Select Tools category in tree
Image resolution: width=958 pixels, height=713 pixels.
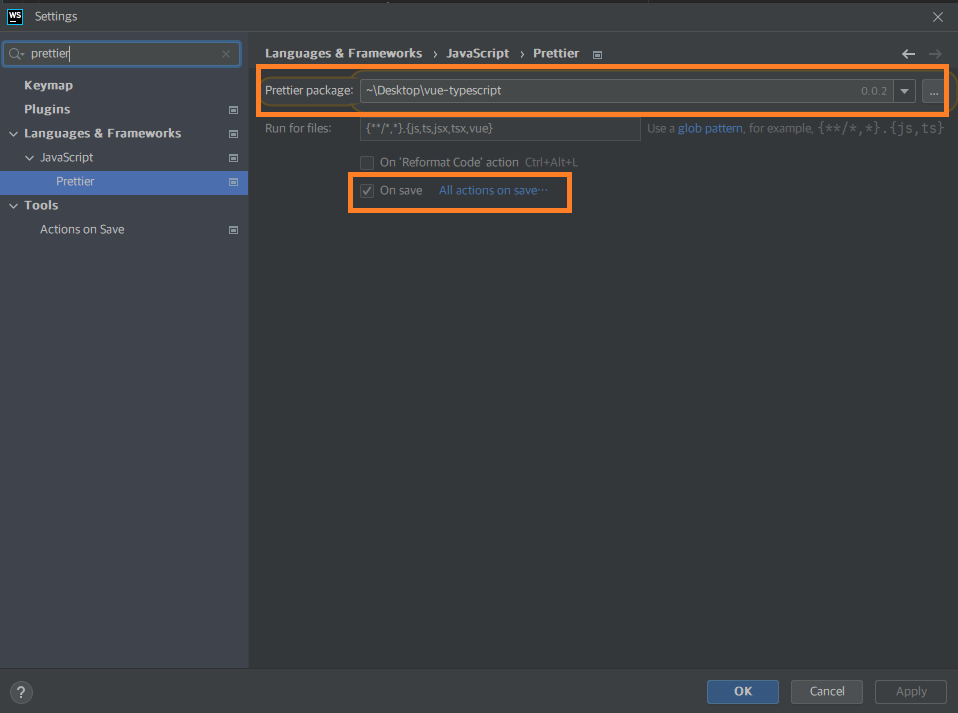pyautogui.click(x=41, y=205)
